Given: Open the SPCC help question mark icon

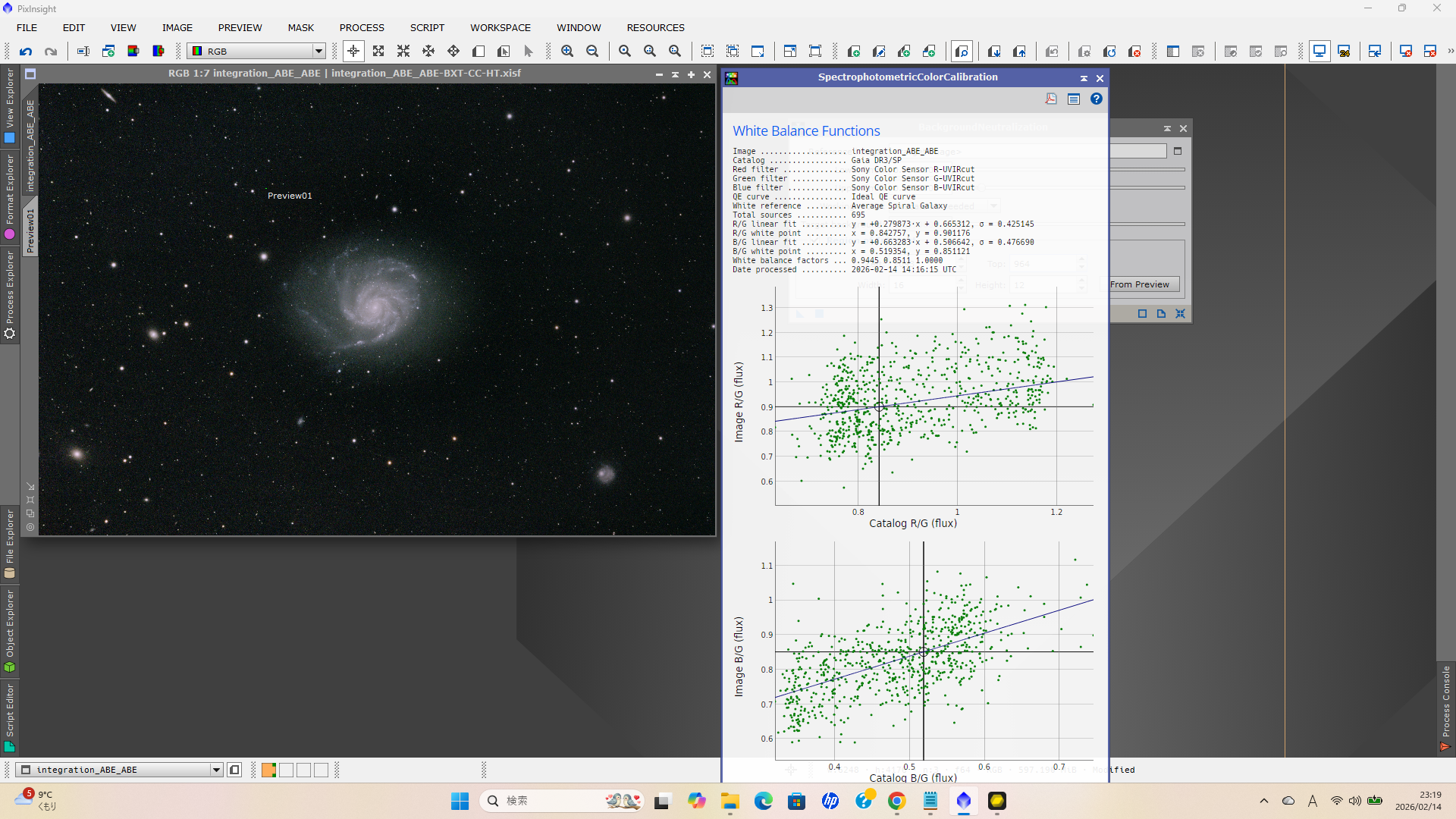Looking at the screenshot, I should [1097, 99].
